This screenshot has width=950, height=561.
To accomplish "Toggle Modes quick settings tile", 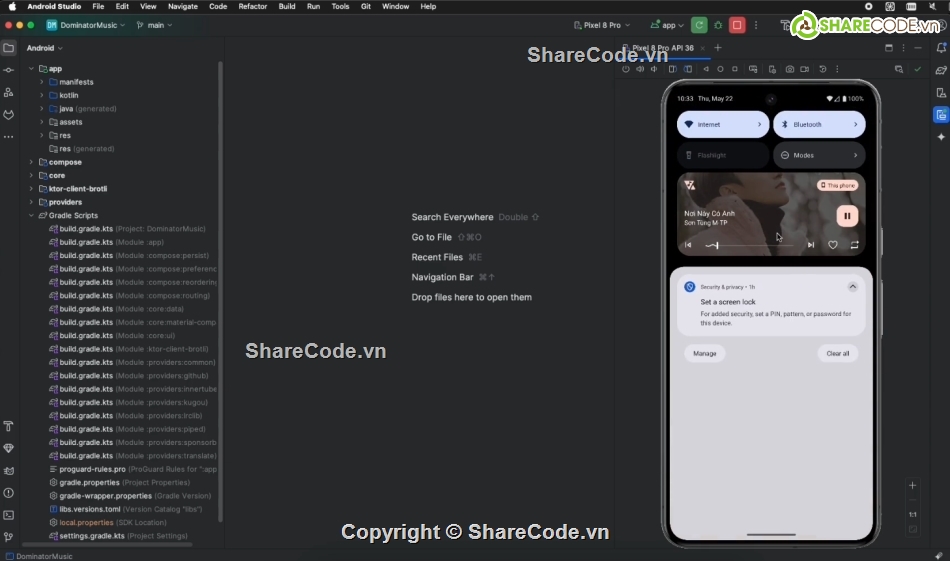I will (819, 155).
